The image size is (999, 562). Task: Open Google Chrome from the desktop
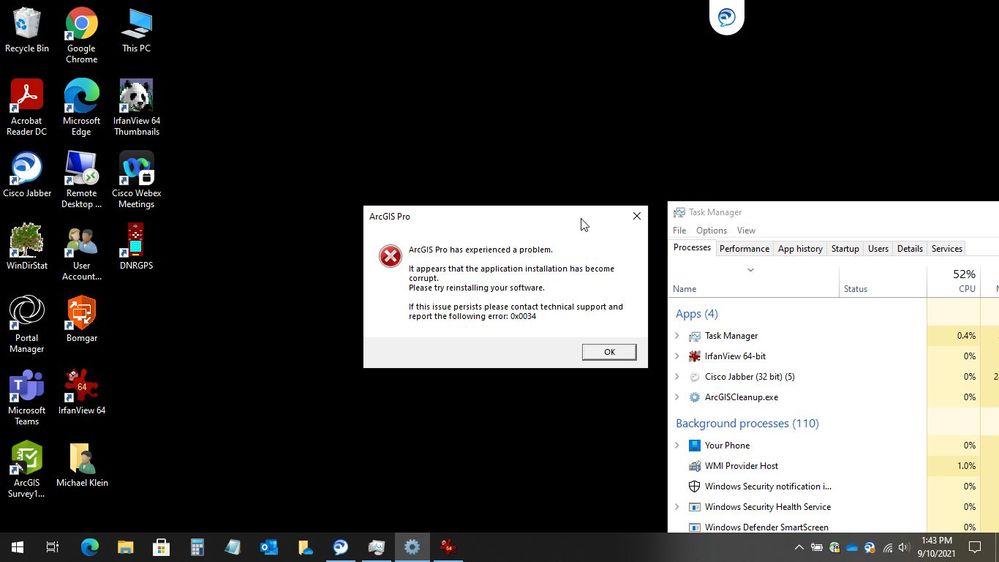[82, 35]
